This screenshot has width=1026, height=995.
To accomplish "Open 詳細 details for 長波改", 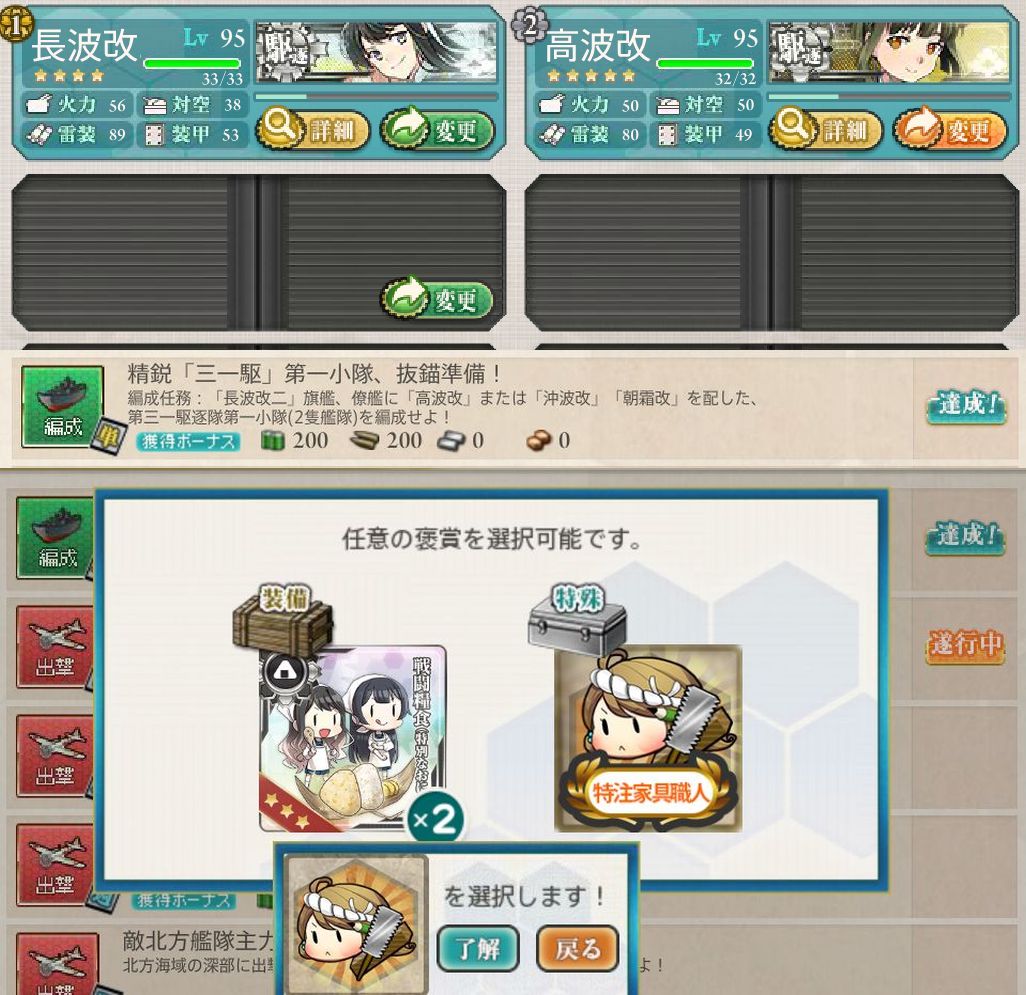I will [x=312, y=130].
